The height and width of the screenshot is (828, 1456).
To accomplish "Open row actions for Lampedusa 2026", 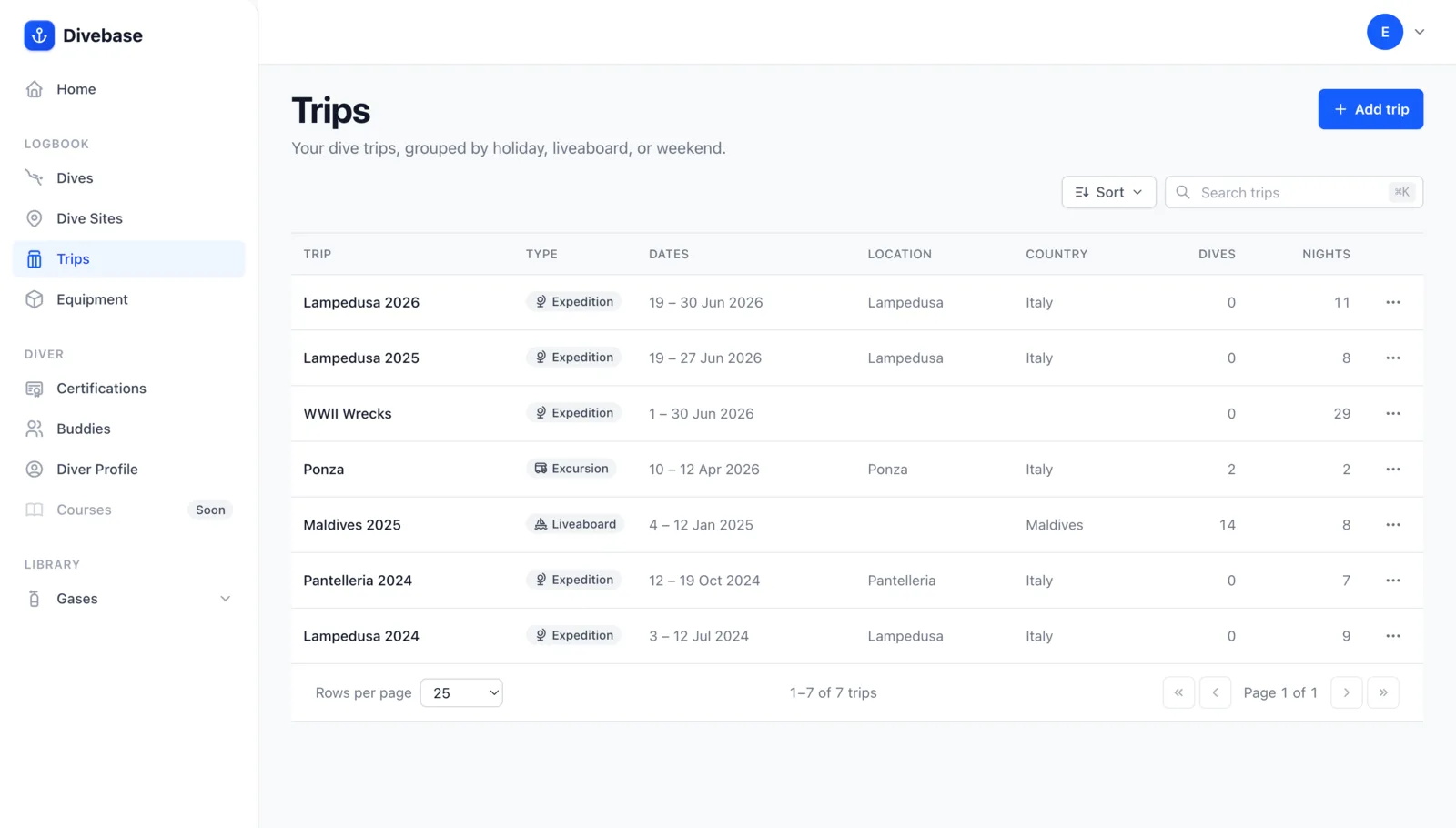I will (x=1393, y=302).
